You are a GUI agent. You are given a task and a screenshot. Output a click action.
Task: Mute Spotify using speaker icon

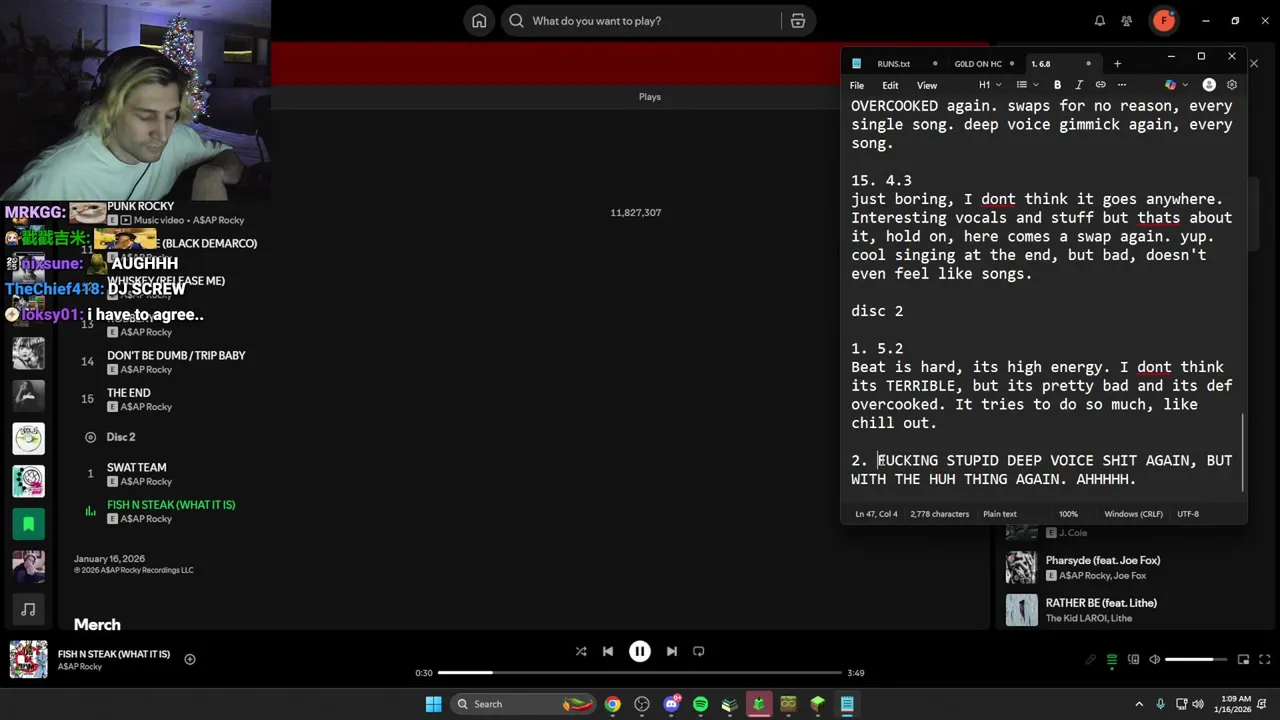pos(1154,659)
